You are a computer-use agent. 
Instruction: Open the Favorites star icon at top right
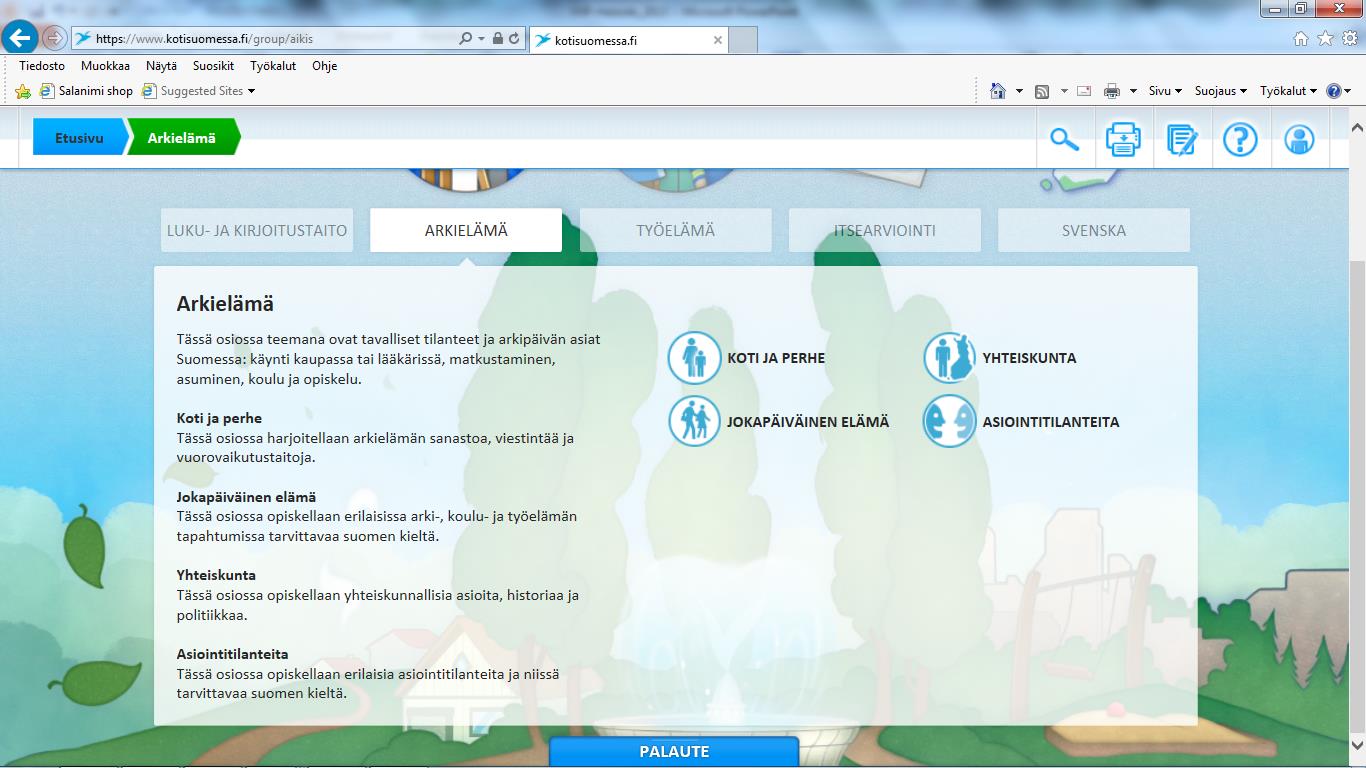pyautogui.click(x=1325, y=39)
